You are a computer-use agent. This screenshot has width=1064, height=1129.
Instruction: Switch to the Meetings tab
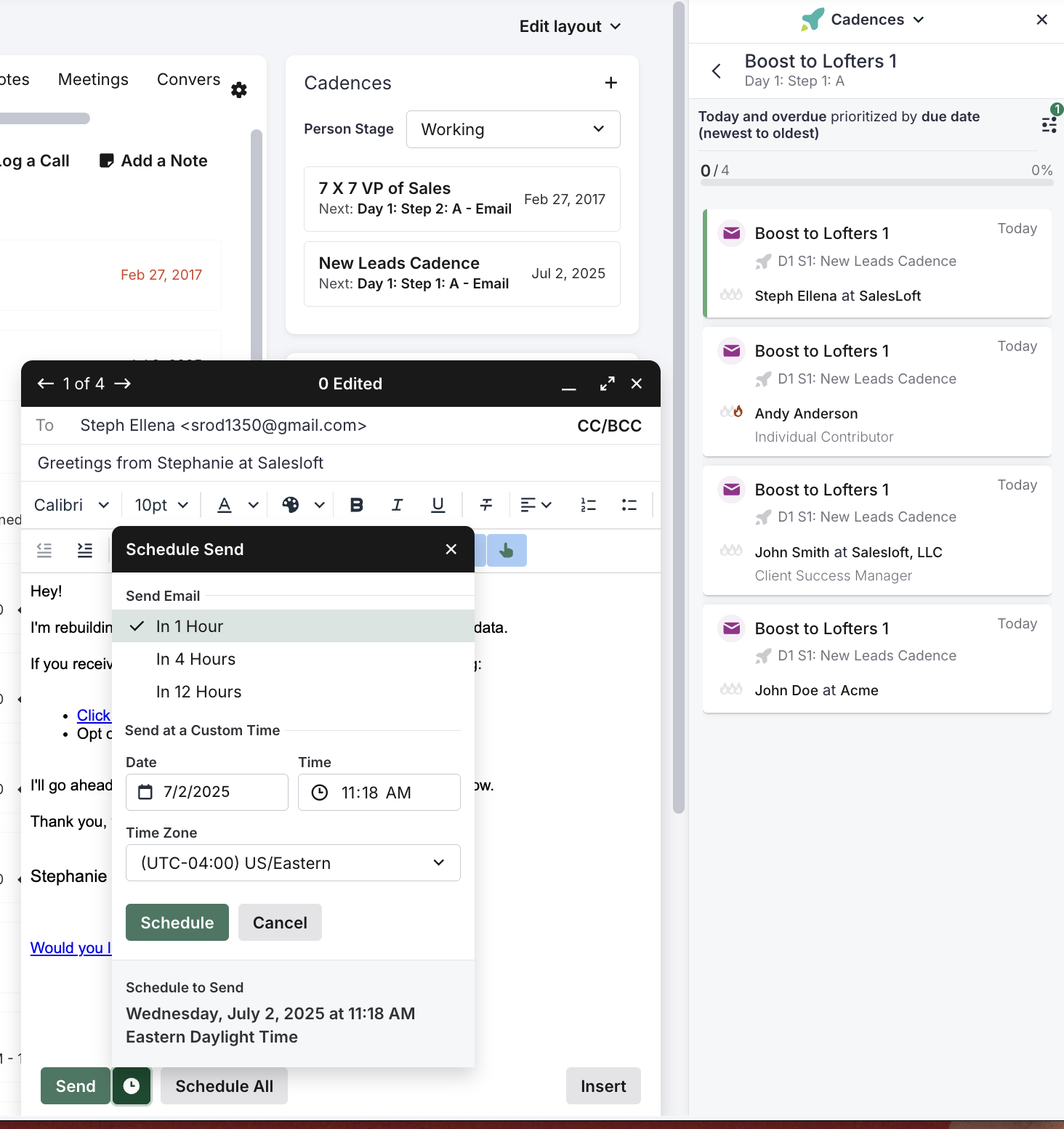[93, 79]
